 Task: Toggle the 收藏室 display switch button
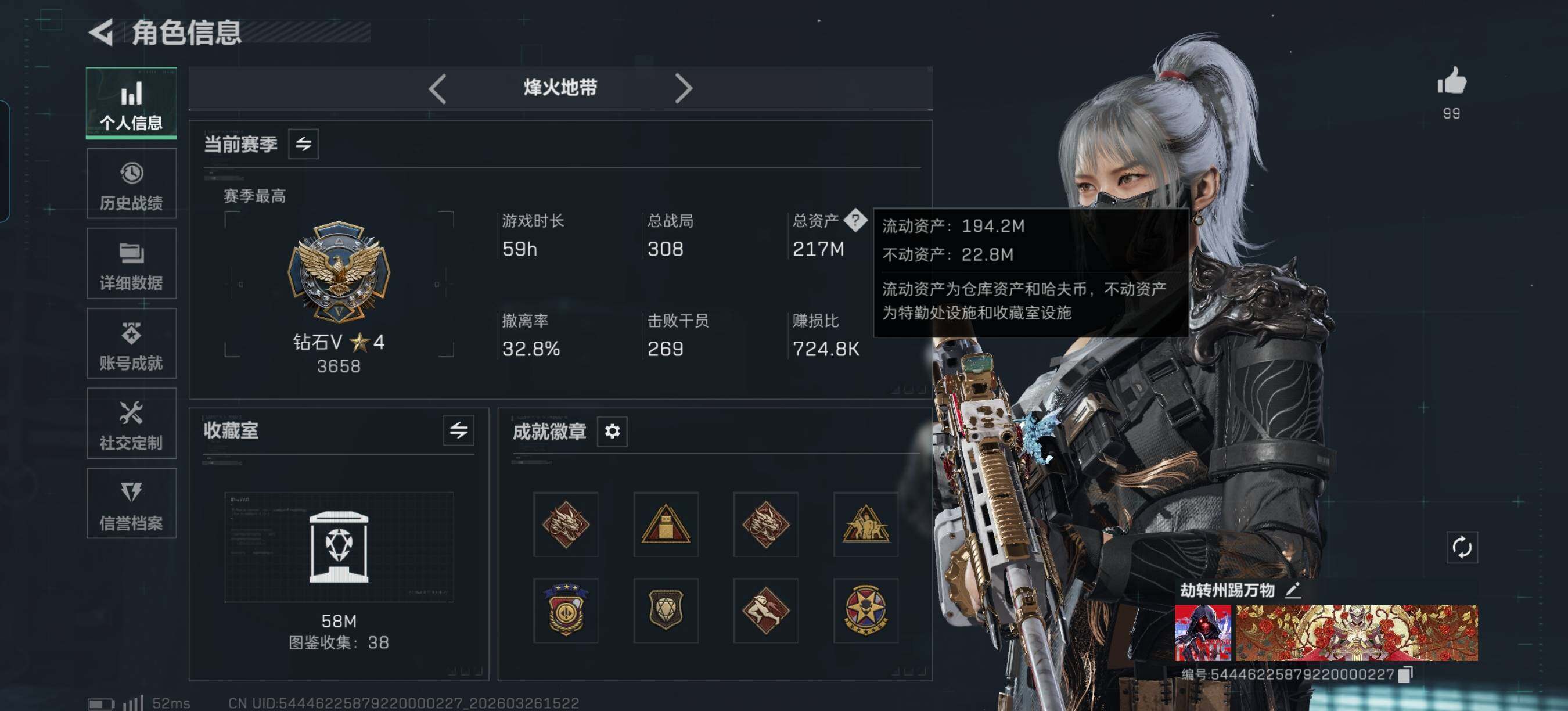[458, 430]
